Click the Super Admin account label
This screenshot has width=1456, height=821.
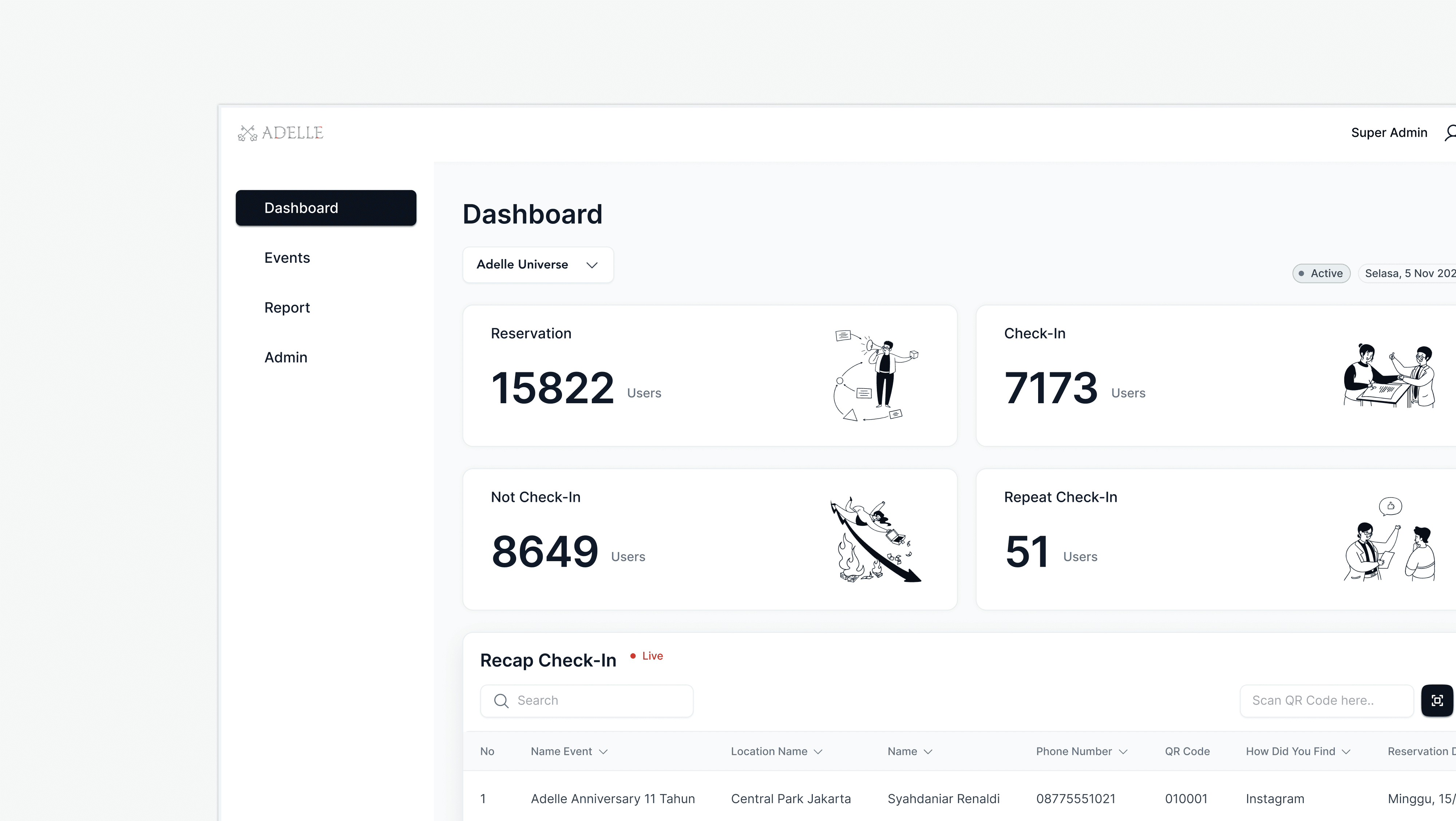[1390, 132]
